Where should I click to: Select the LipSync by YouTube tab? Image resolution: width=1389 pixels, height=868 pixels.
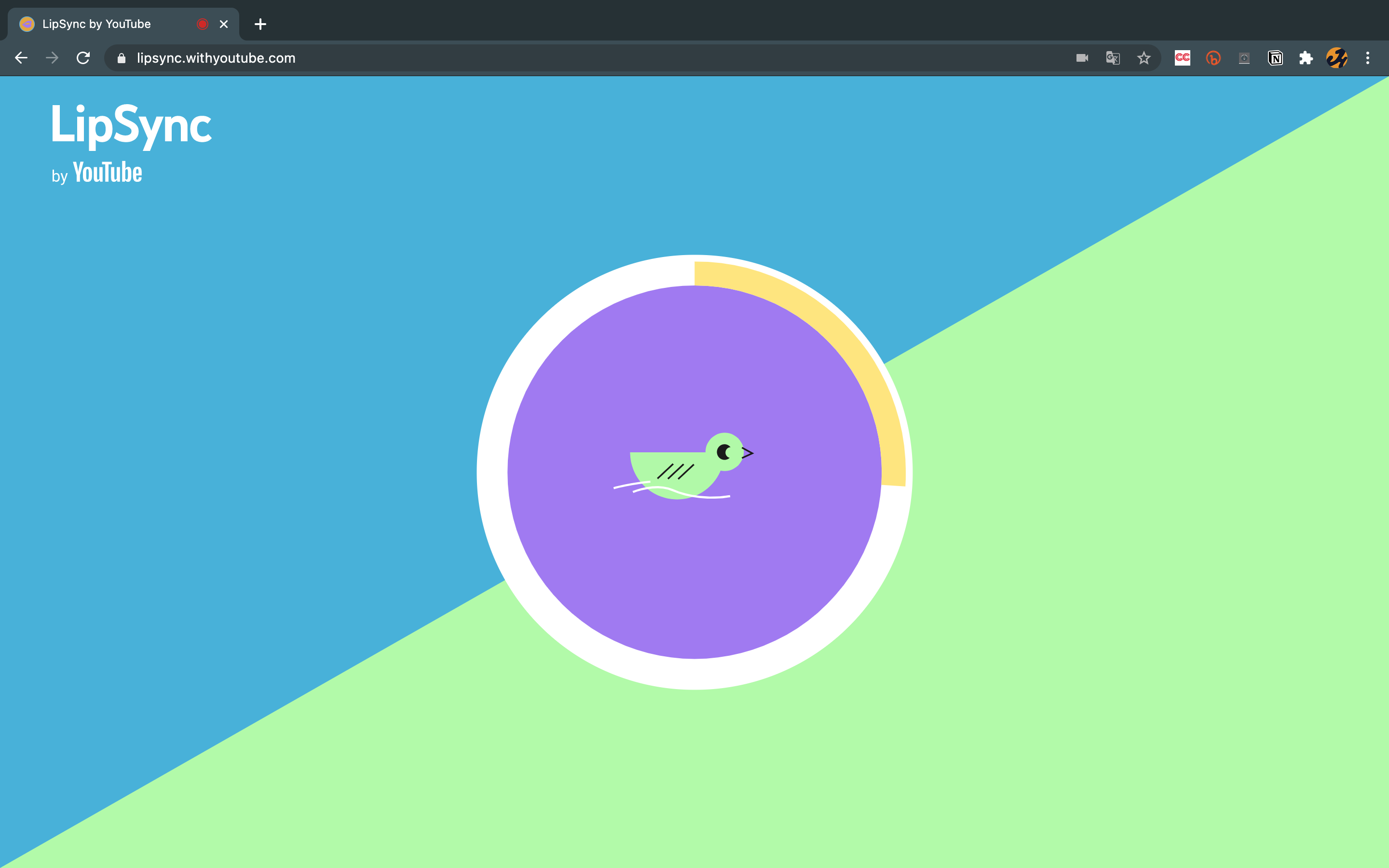click(96, 24)
